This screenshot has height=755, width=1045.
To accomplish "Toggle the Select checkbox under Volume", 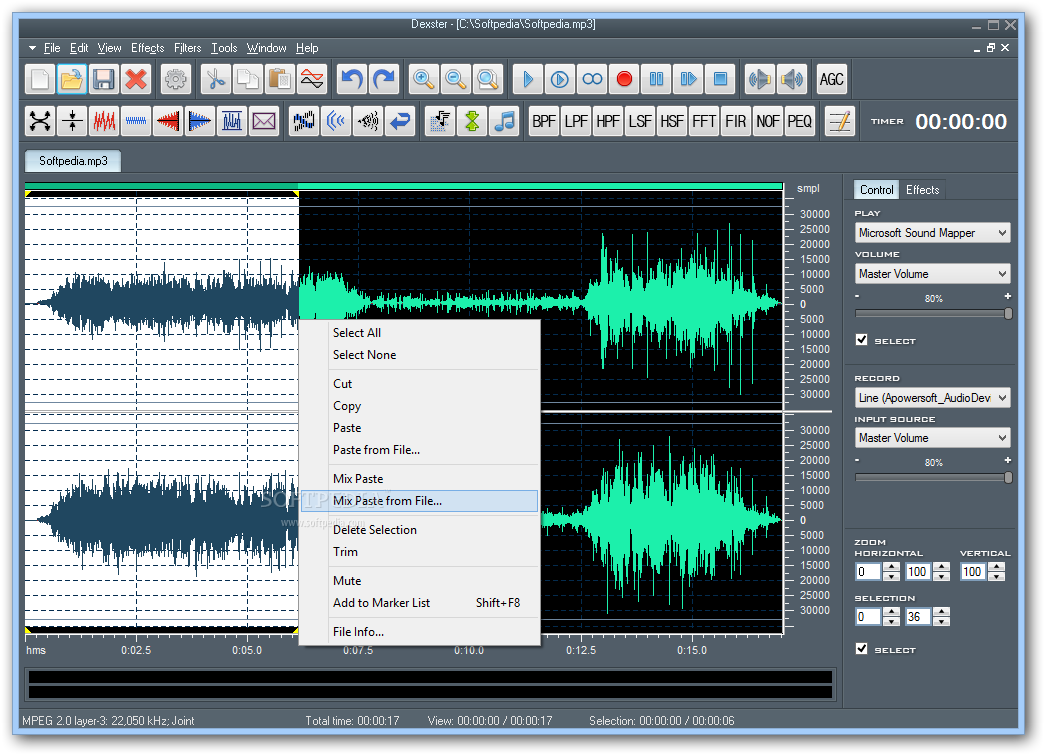I will (x=862, y=340).
